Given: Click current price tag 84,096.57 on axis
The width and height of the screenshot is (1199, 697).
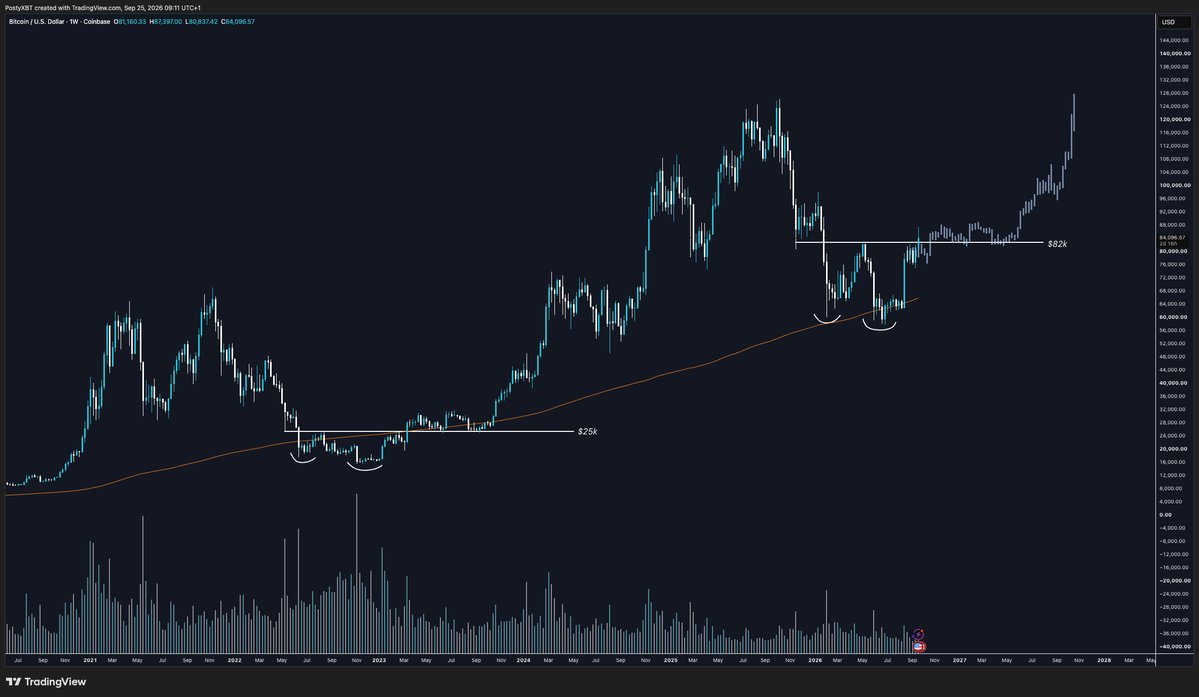Looking at the screenshot, I should tap(1172, 238).
